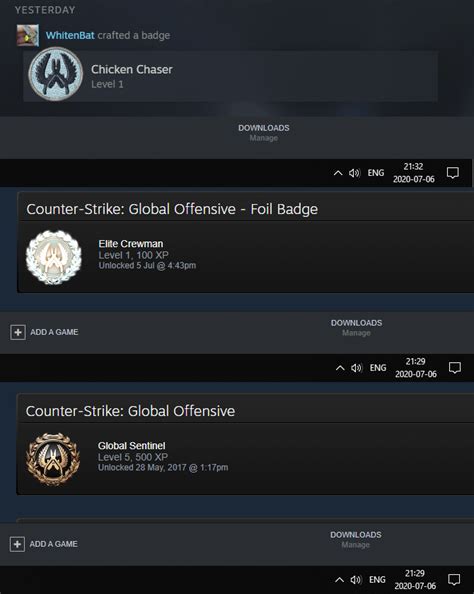Image resolution: width=474 pixels, height=594 pixels.
Task: Open the notification center icon beside the 21:32 clock
Action: click(453, 173)
